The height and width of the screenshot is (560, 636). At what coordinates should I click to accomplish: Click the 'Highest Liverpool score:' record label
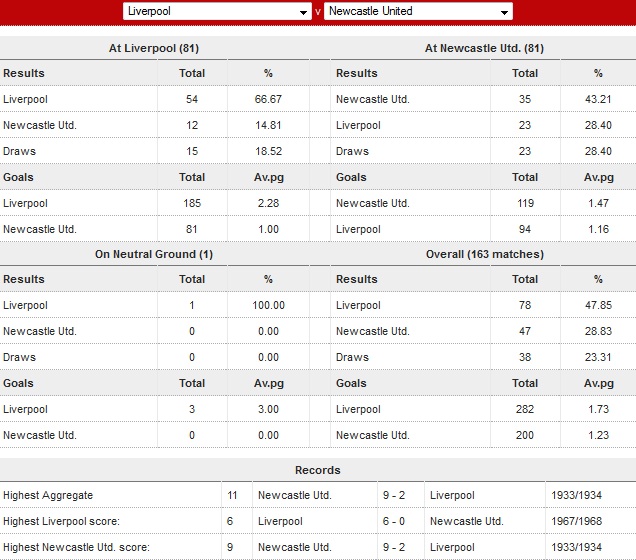coord(61,521)
